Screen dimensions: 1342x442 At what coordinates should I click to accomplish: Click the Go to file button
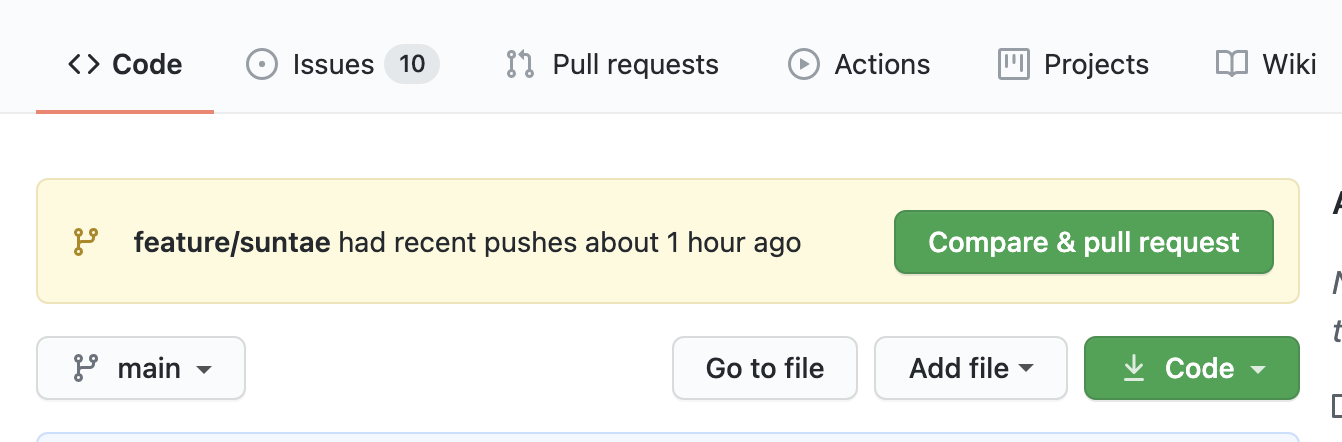[x=765, y=368]
